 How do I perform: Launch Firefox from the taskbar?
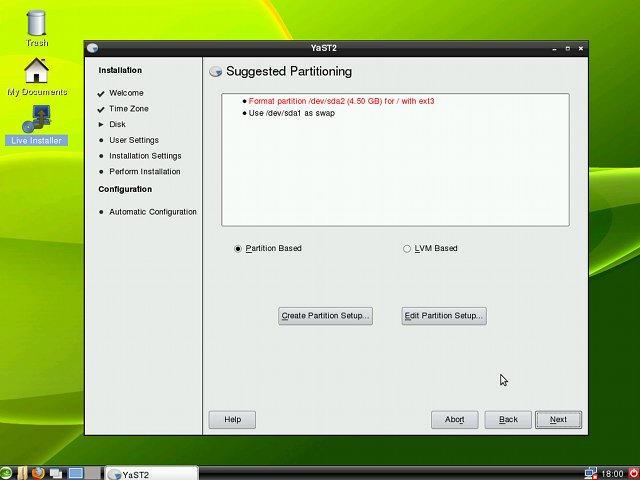pos(38,473)
